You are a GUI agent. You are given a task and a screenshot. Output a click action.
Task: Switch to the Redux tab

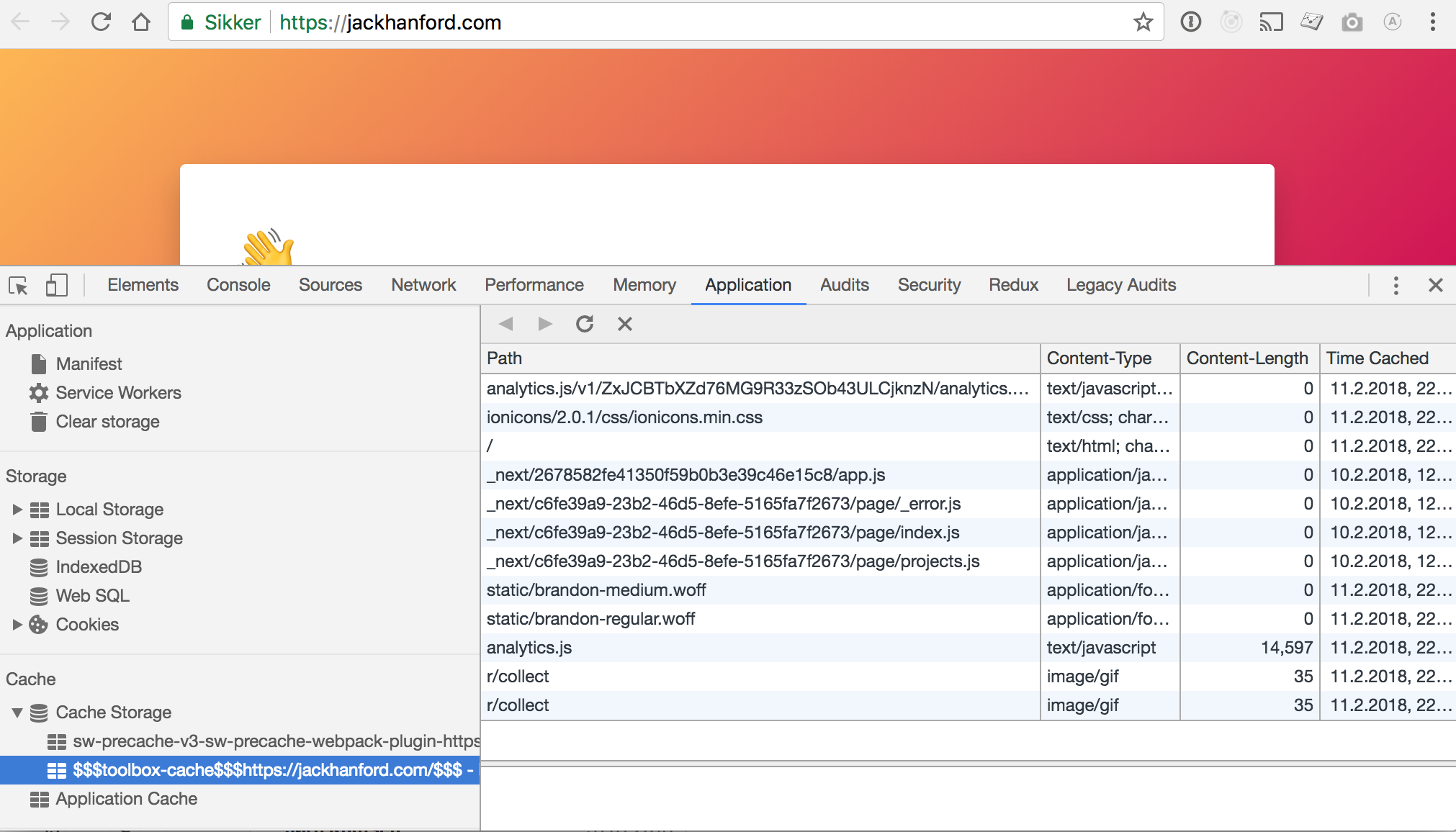[x=1013, y=285]
